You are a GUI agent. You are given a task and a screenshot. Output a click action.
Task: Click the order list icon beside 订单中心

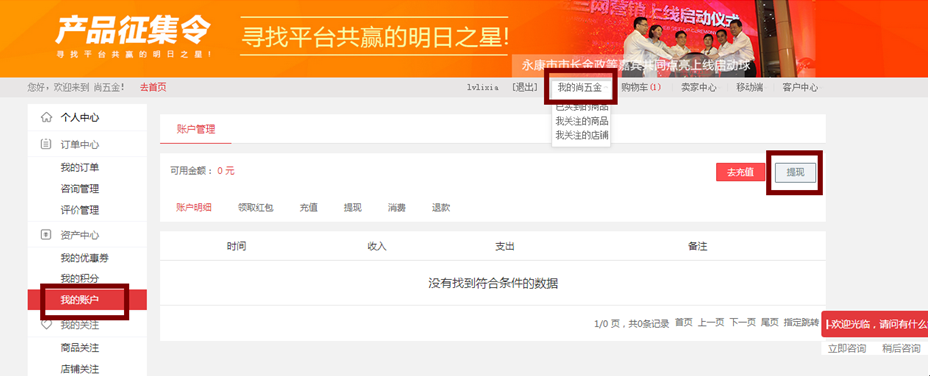46,144
